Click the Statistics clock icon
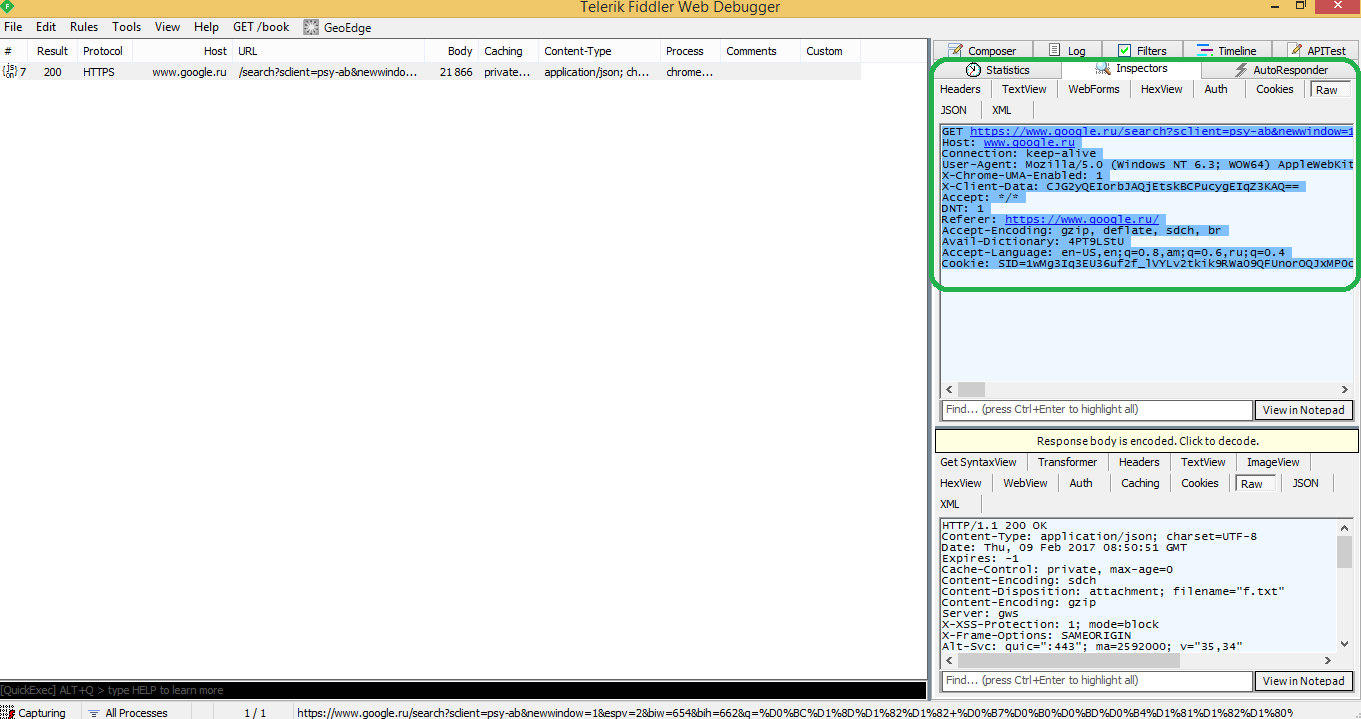1361x719 pixels. (973, 70)
